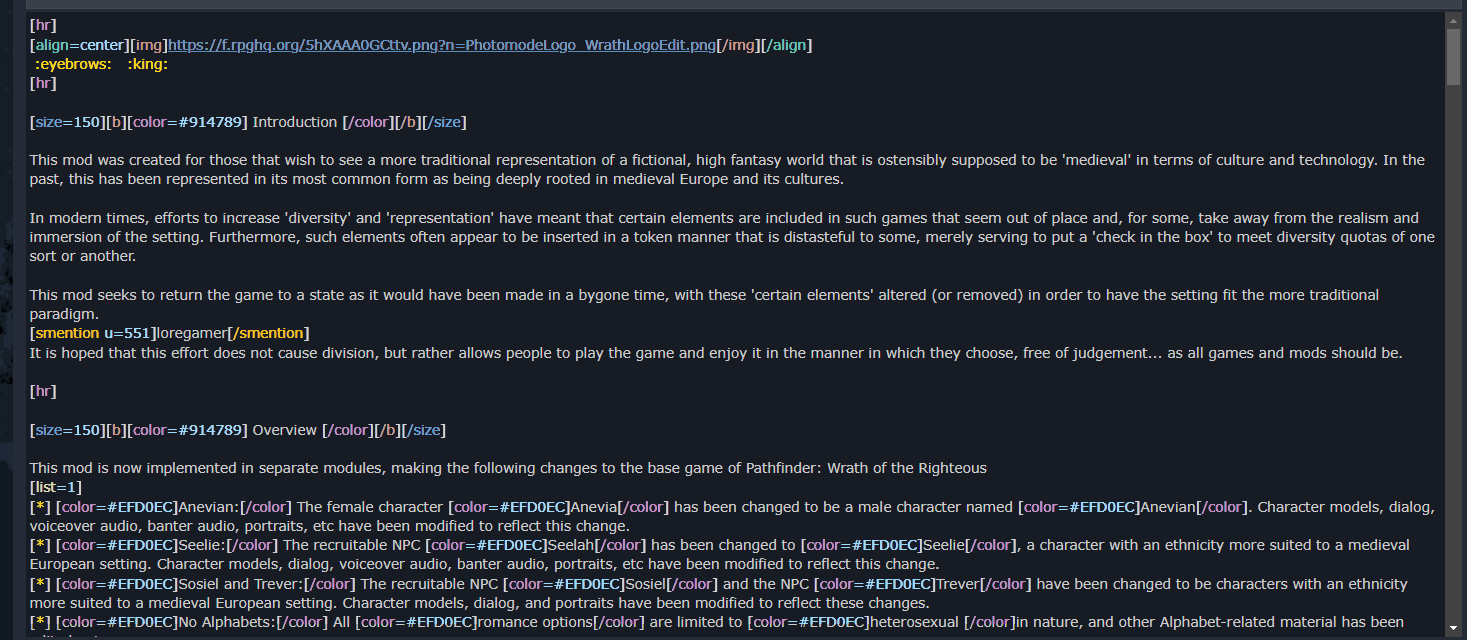Viewport: 1467px width, 640px height.
Task: Click the phrase romance options
Action: coord(534,622)
